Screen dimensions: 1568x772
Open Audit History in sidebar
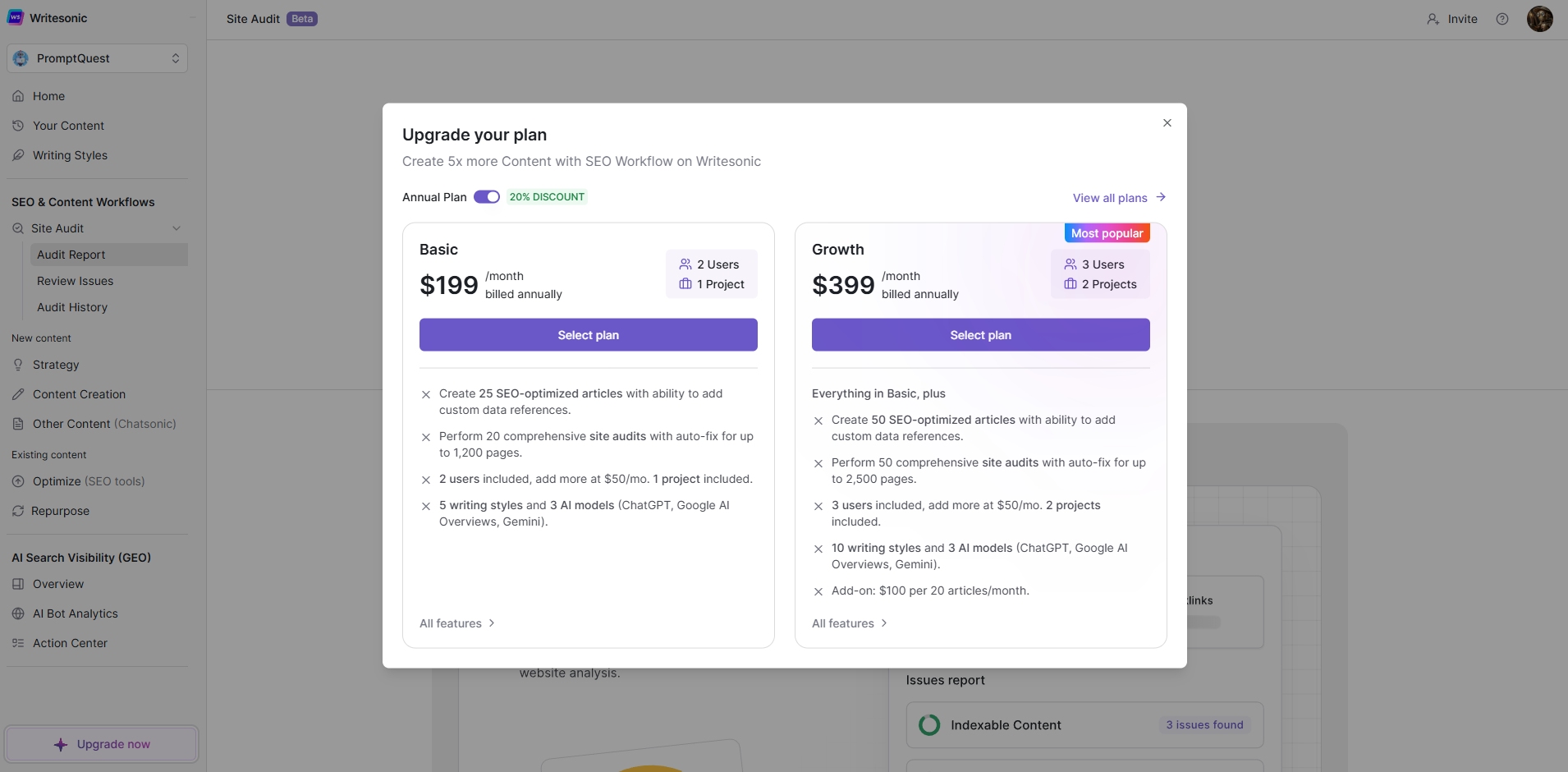tap(72, 307)
